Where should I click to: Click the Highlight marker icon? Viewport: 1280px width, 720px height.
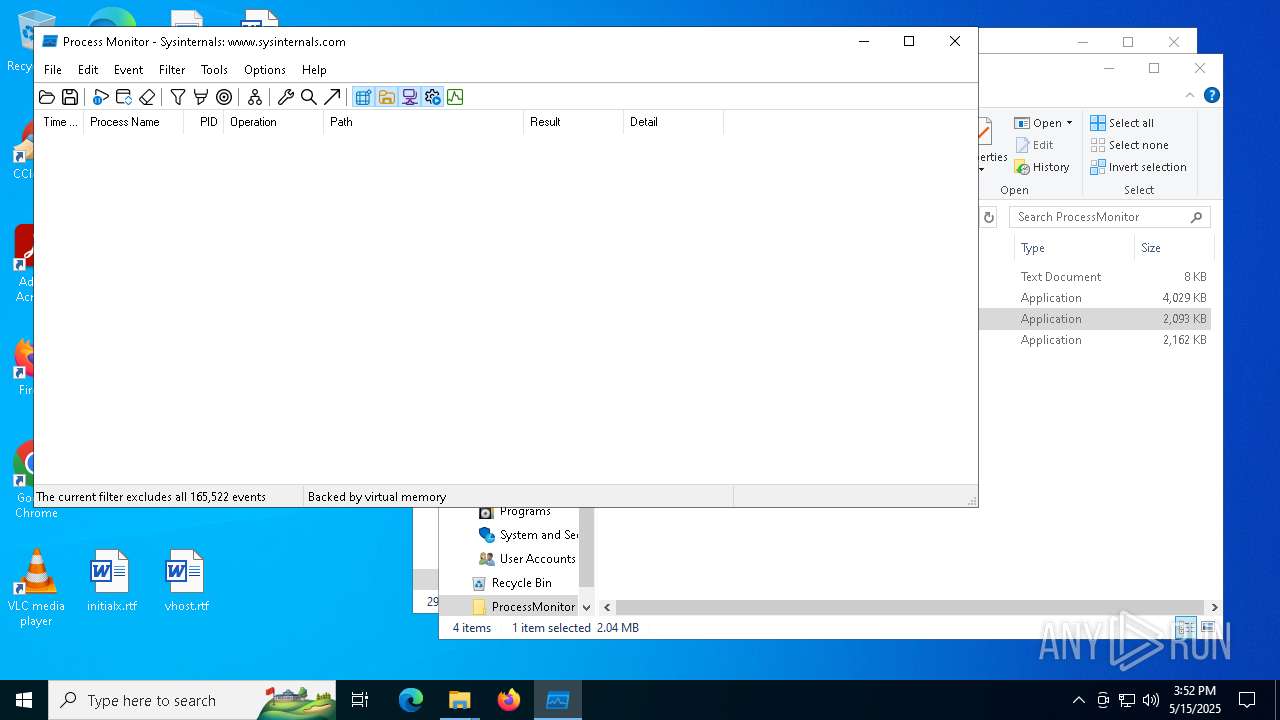point(201,97)
